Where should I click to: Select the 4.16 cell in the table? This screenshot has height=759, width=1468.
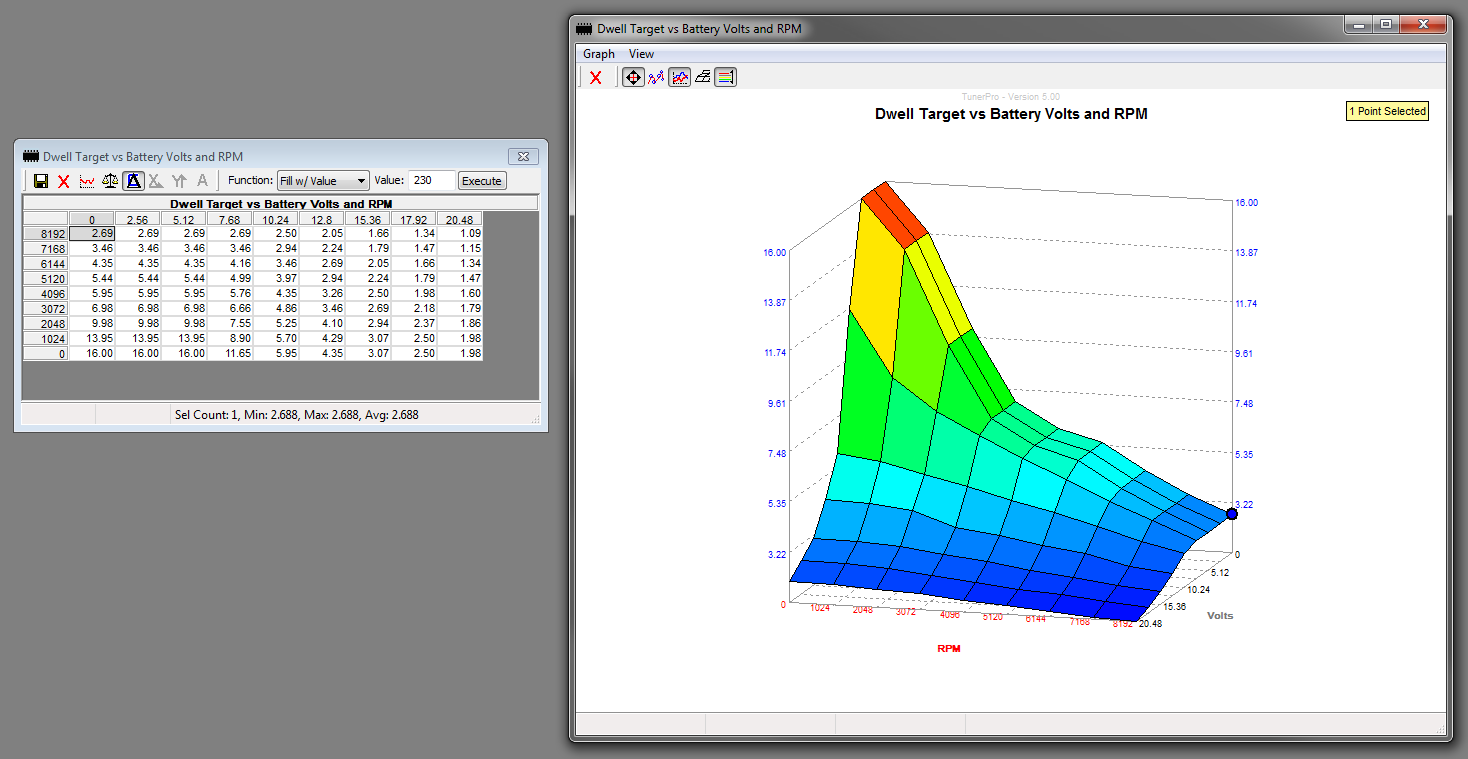pyautogui.click(x=229, y=263)
